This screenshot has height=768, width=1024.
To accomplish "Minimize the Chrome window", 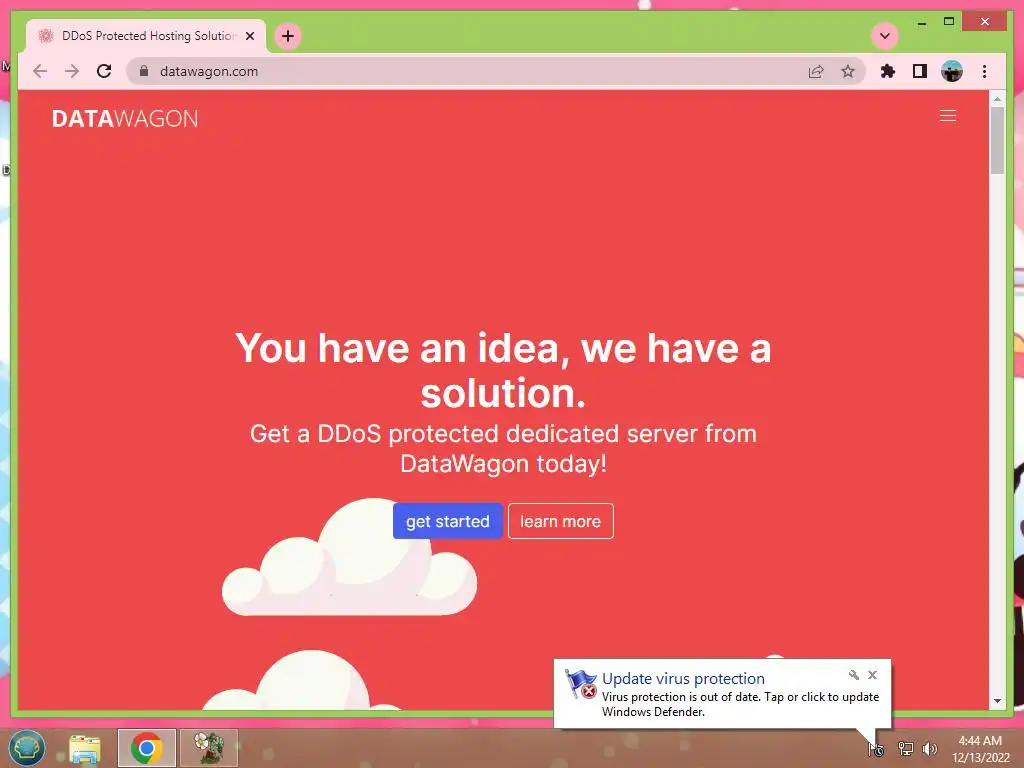I will pos(921,22).
